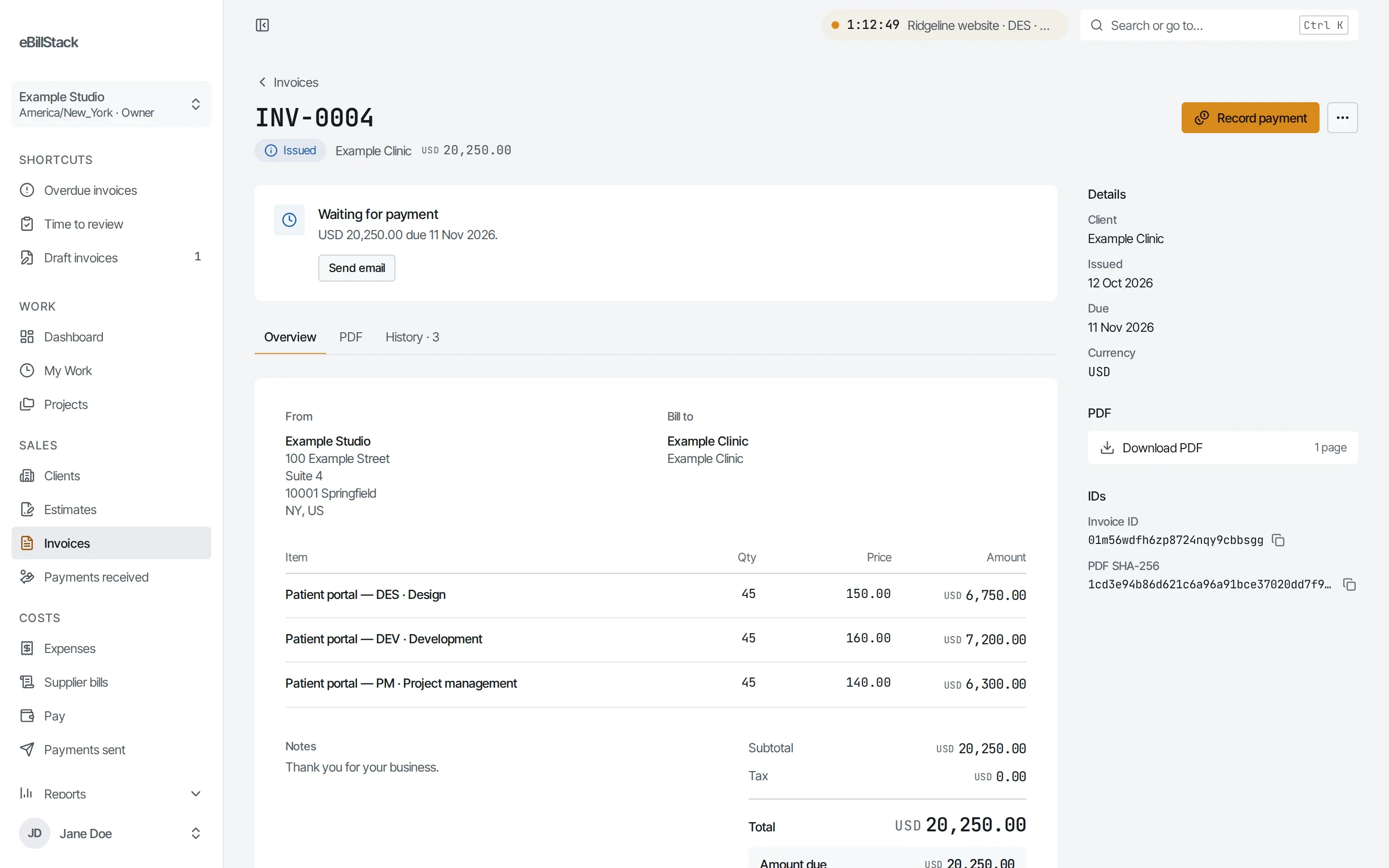Image resolution: width=1389 pixels, height=868 pixels.
Task: Click Patient portal DEV Development item
Action: 383,639
